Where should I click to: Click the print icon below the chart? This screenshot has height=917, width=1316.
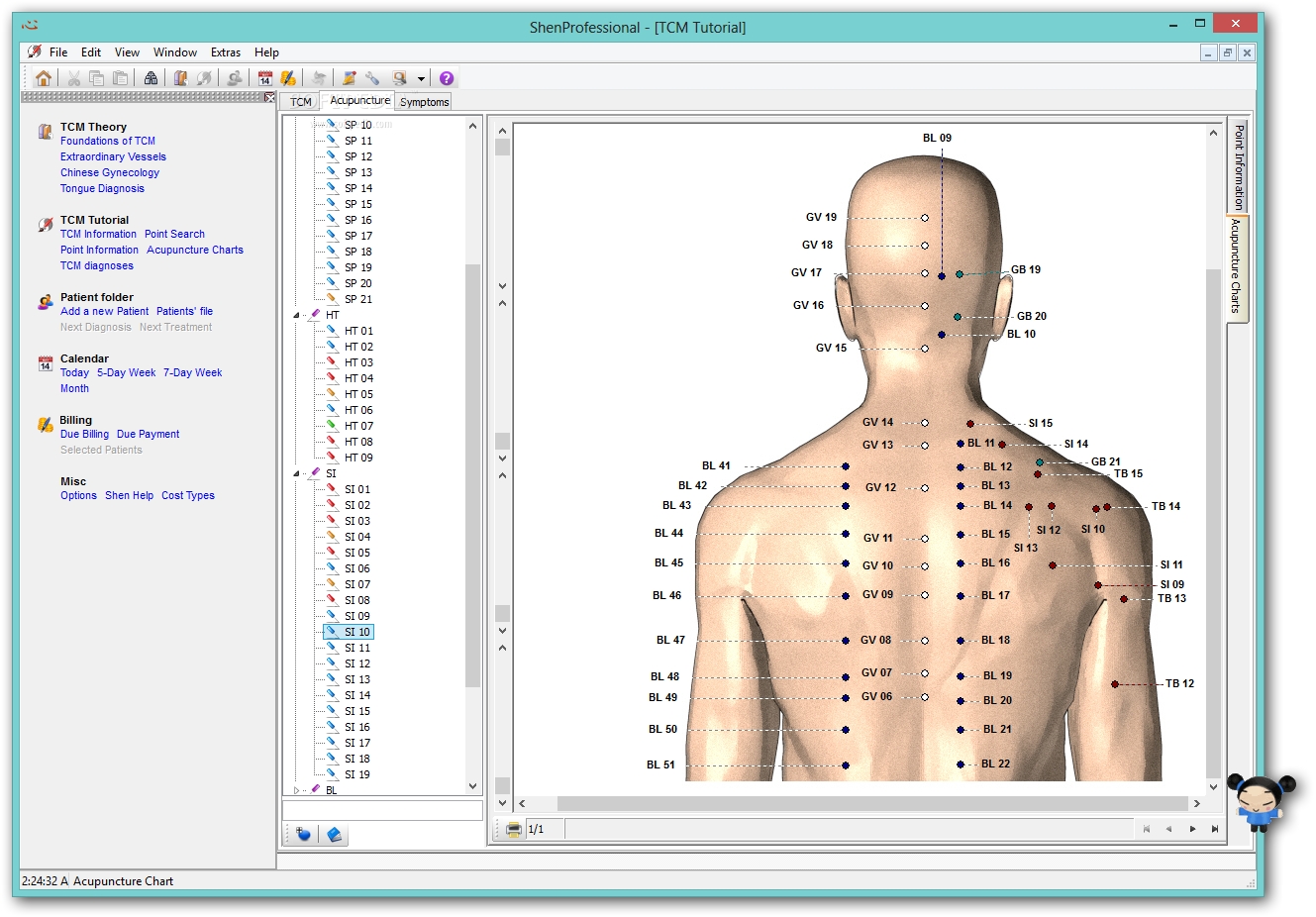tap(514, 829)
